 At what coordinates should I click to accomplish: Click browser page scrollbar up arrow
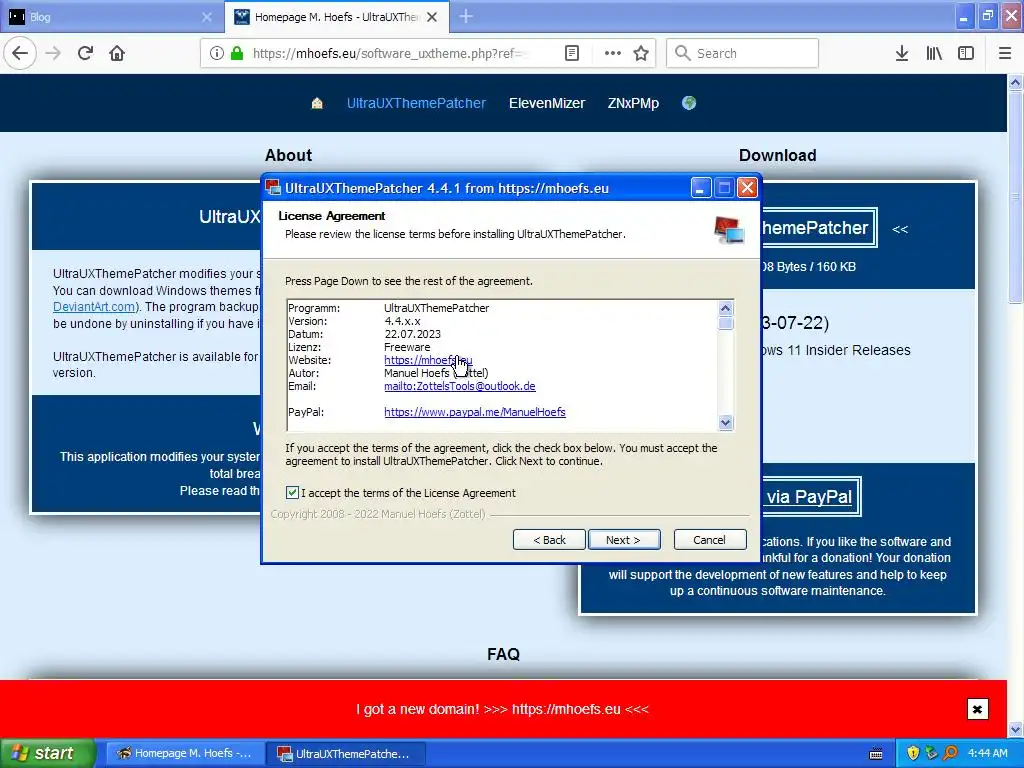tap(1015, 82)
